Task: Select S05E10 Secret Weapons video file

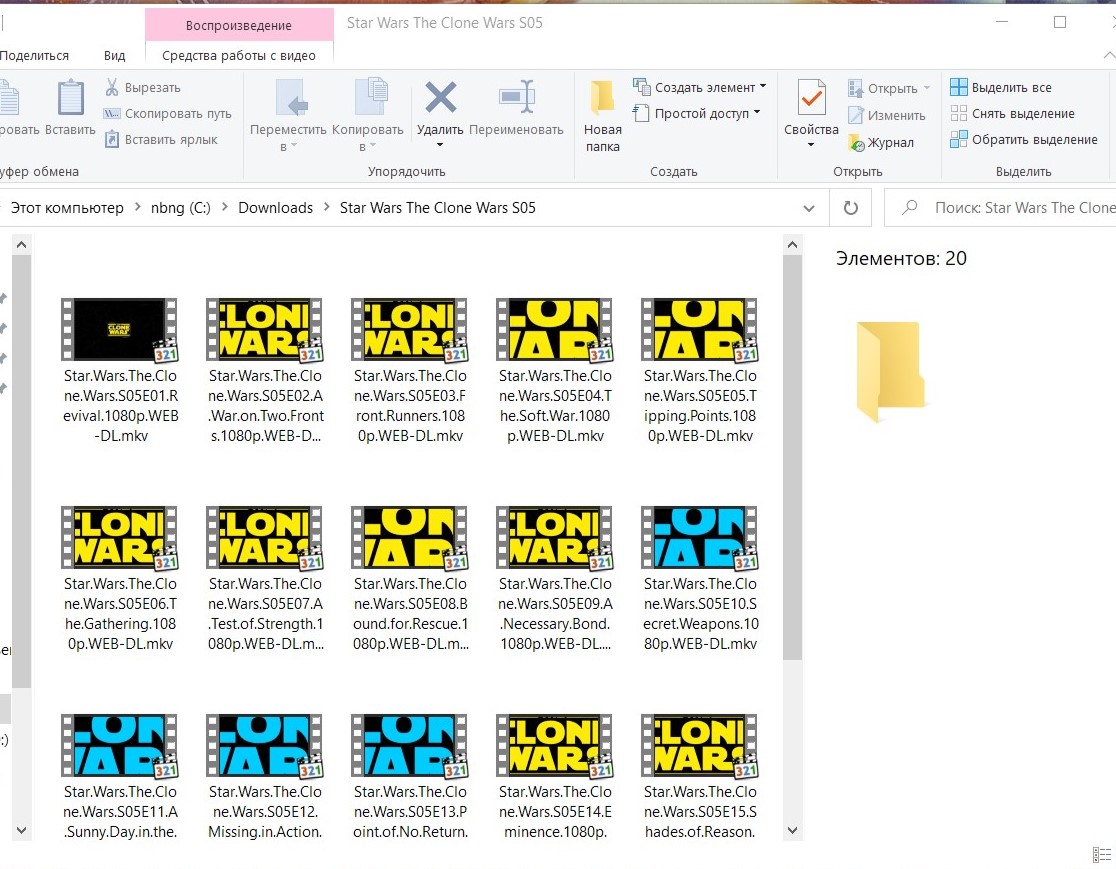Action: tap(700, 580)
